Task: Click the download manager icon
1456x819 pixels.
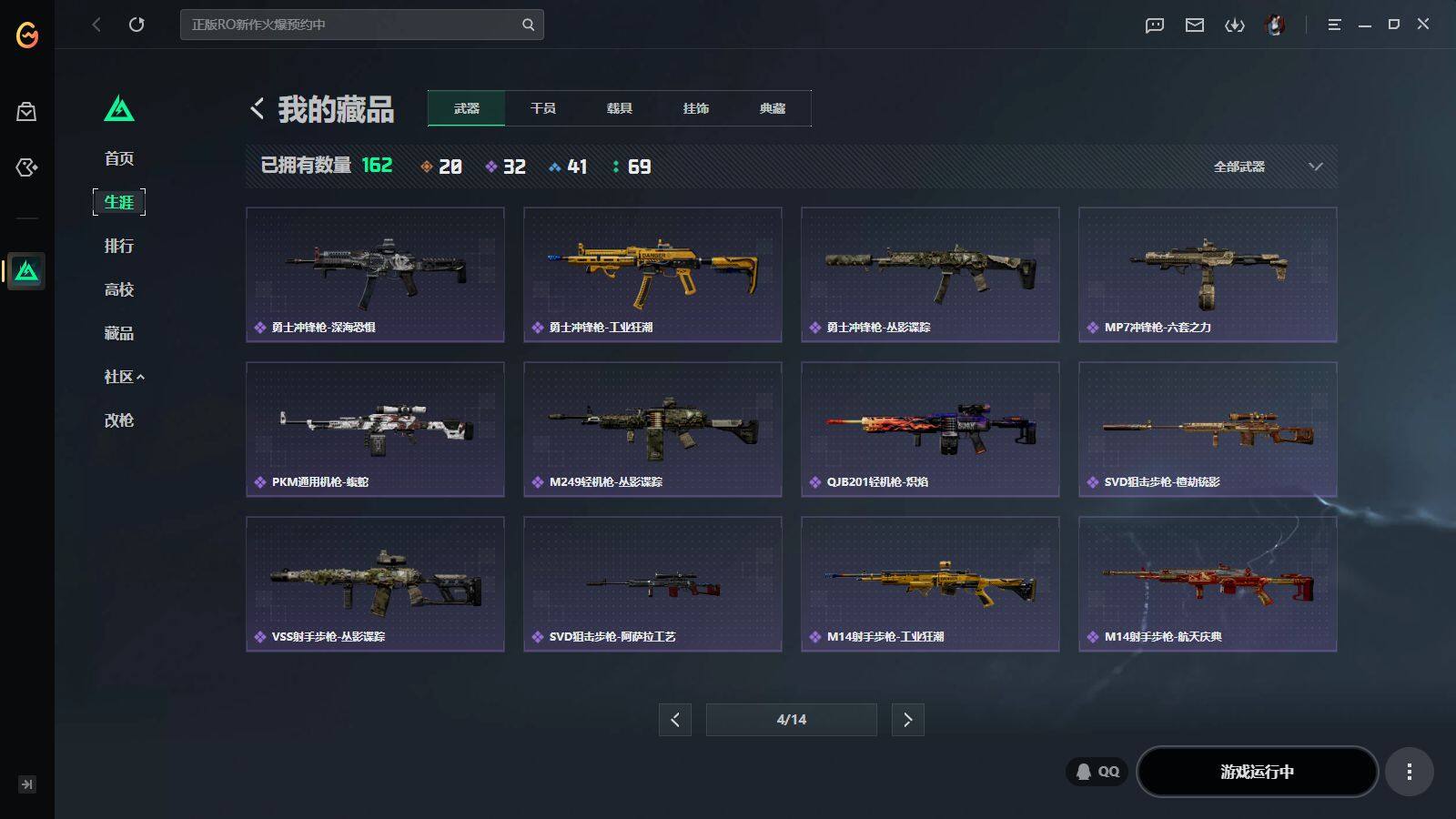Action: click(1235, 25)
